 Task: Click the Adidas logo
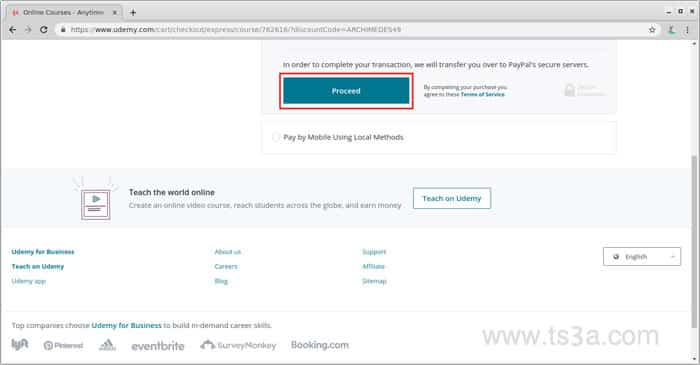(107, 344)
